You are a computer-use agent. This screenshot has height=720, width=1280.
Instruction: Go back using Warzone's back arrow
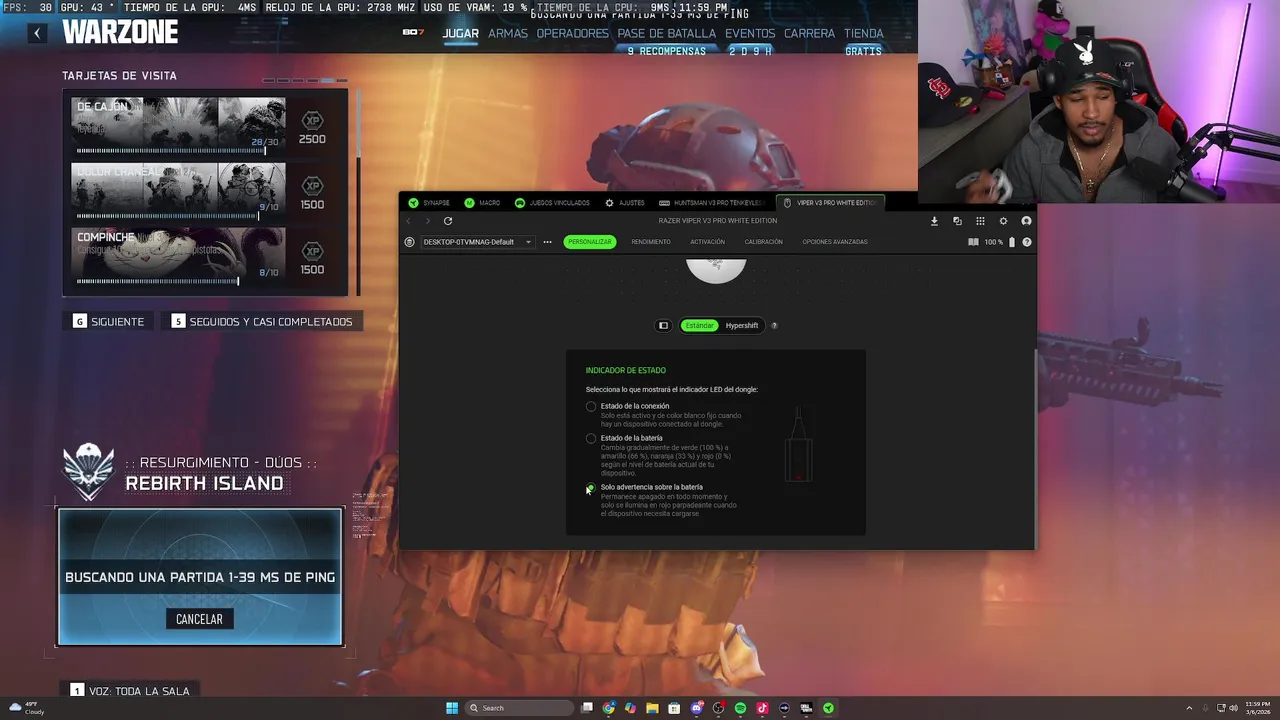point(36,33)
